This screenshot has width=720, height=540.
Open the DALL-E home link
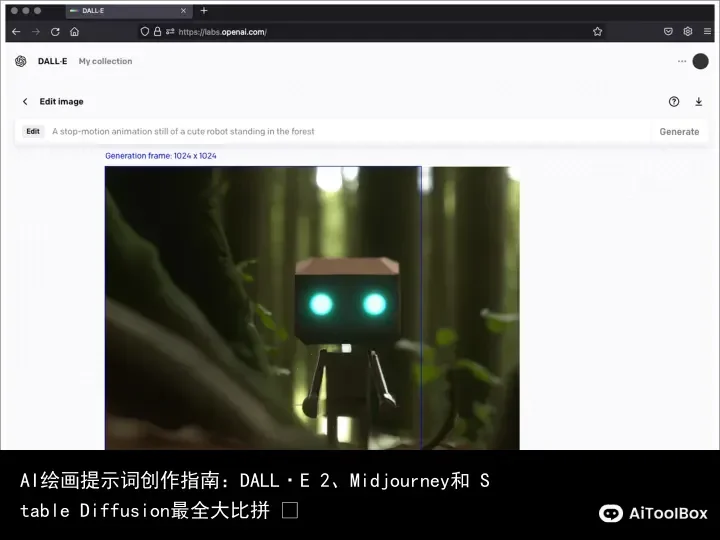[52, 61]
